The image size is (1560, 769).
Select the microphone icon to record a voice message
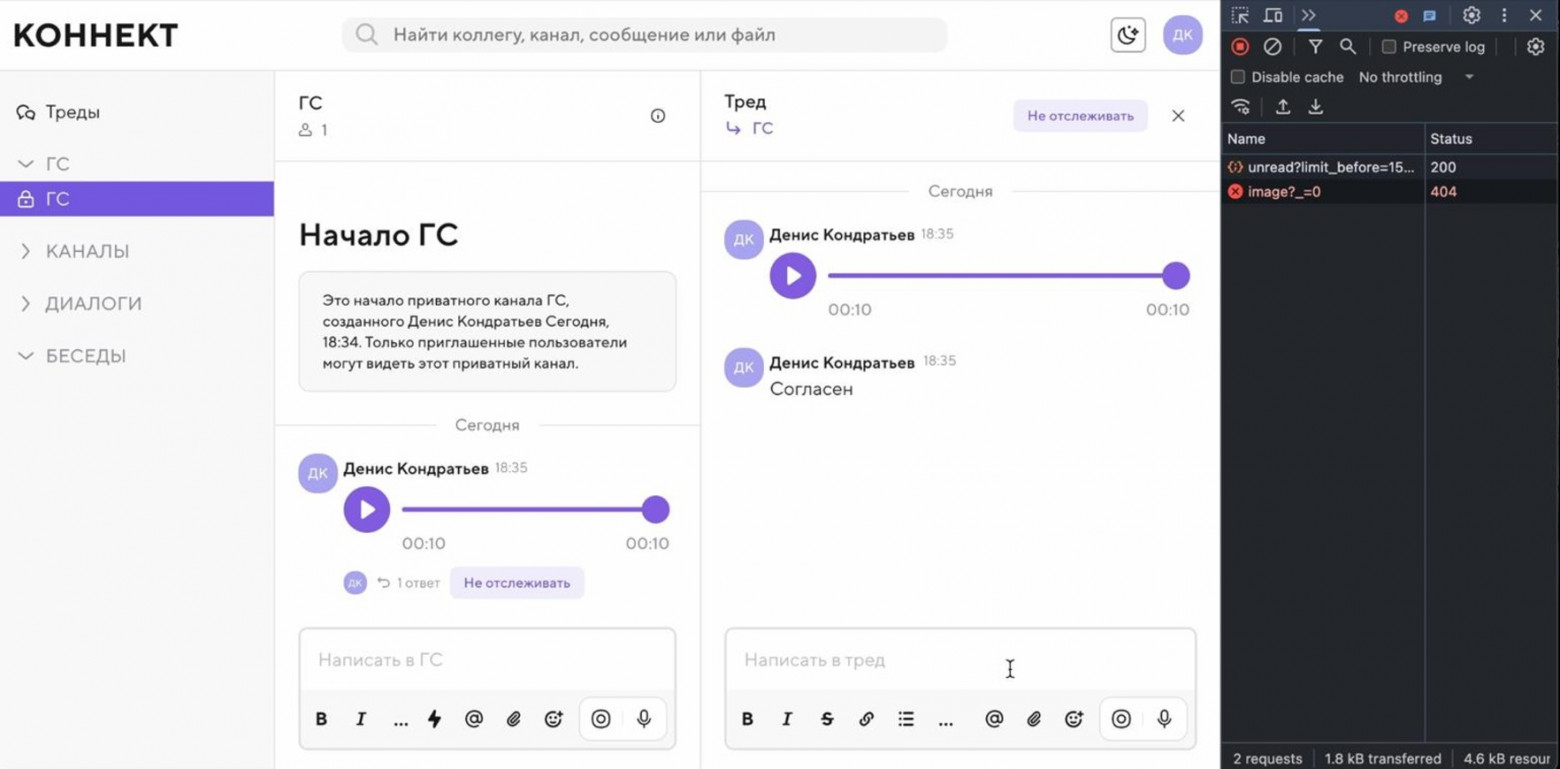(x=1163, y=718)
